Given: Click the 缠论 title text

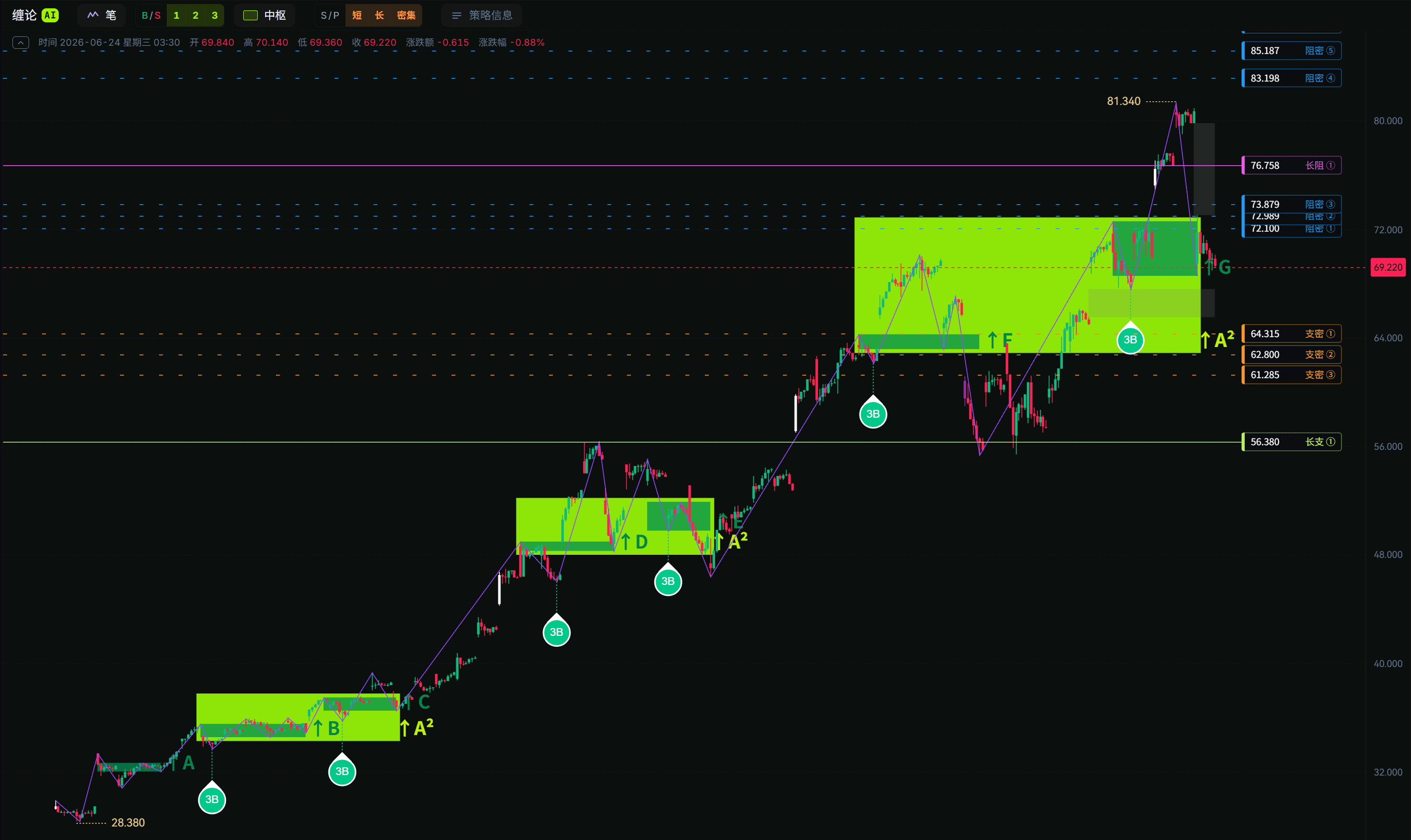Looking at the screenshot, I should tap(24, 15).
